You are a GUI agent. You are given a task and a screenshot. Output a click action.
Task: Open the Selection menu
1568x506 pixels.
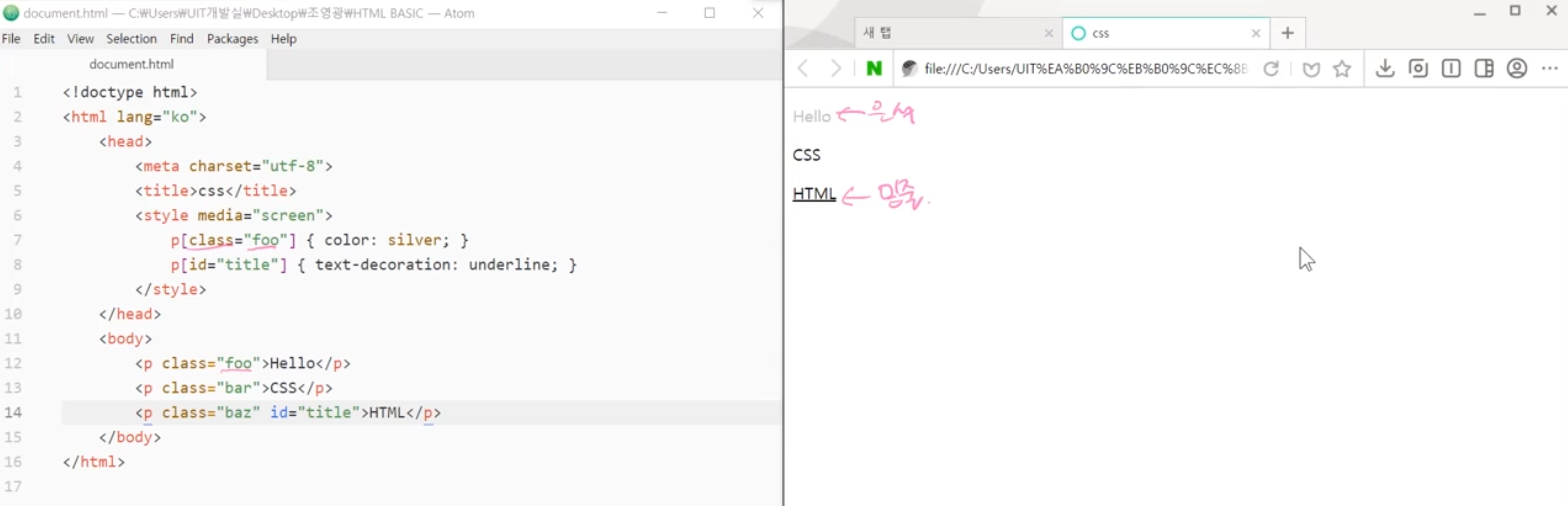131,39
